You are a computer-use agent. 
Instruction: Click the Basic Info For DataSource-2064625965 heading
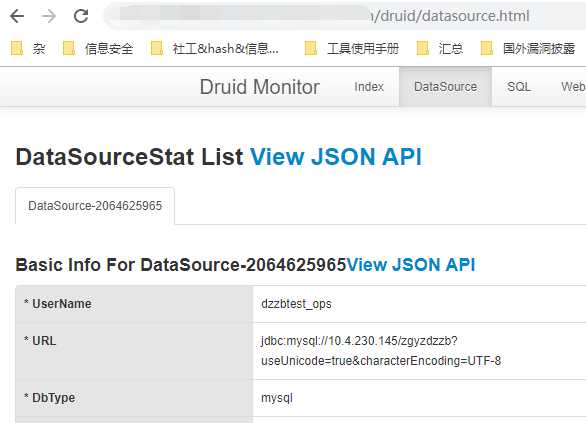click(x=181, y=265)
